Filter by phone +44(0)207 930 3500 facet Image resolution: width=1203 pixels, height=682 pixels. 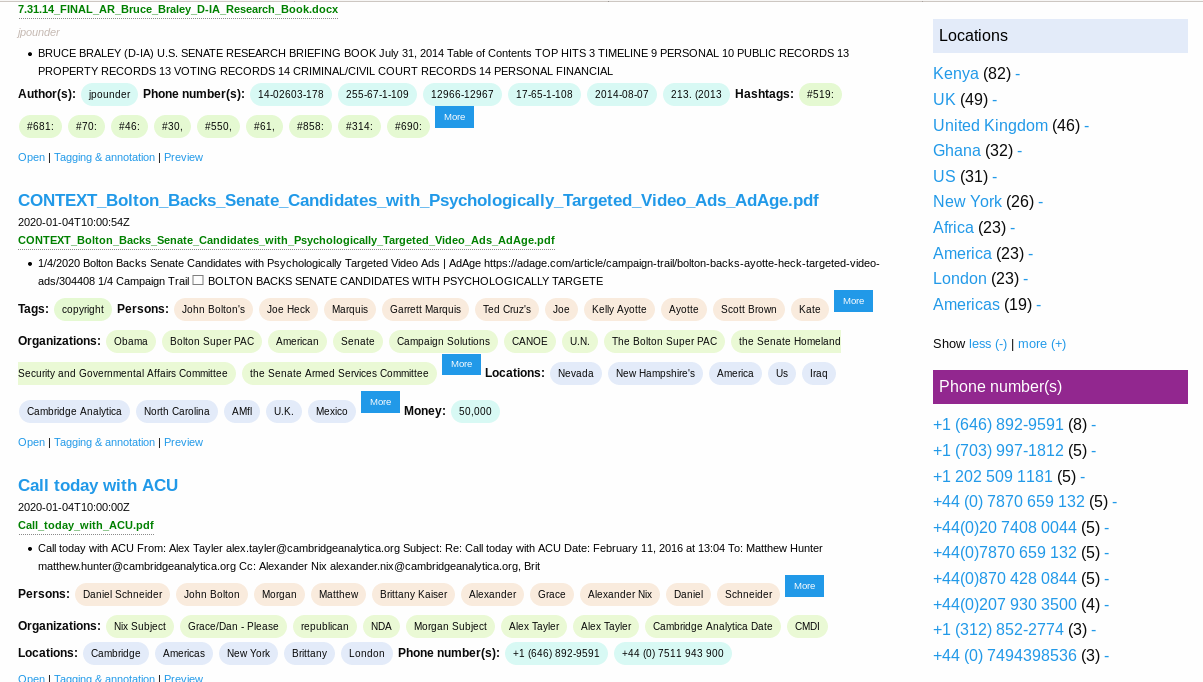1005,605
